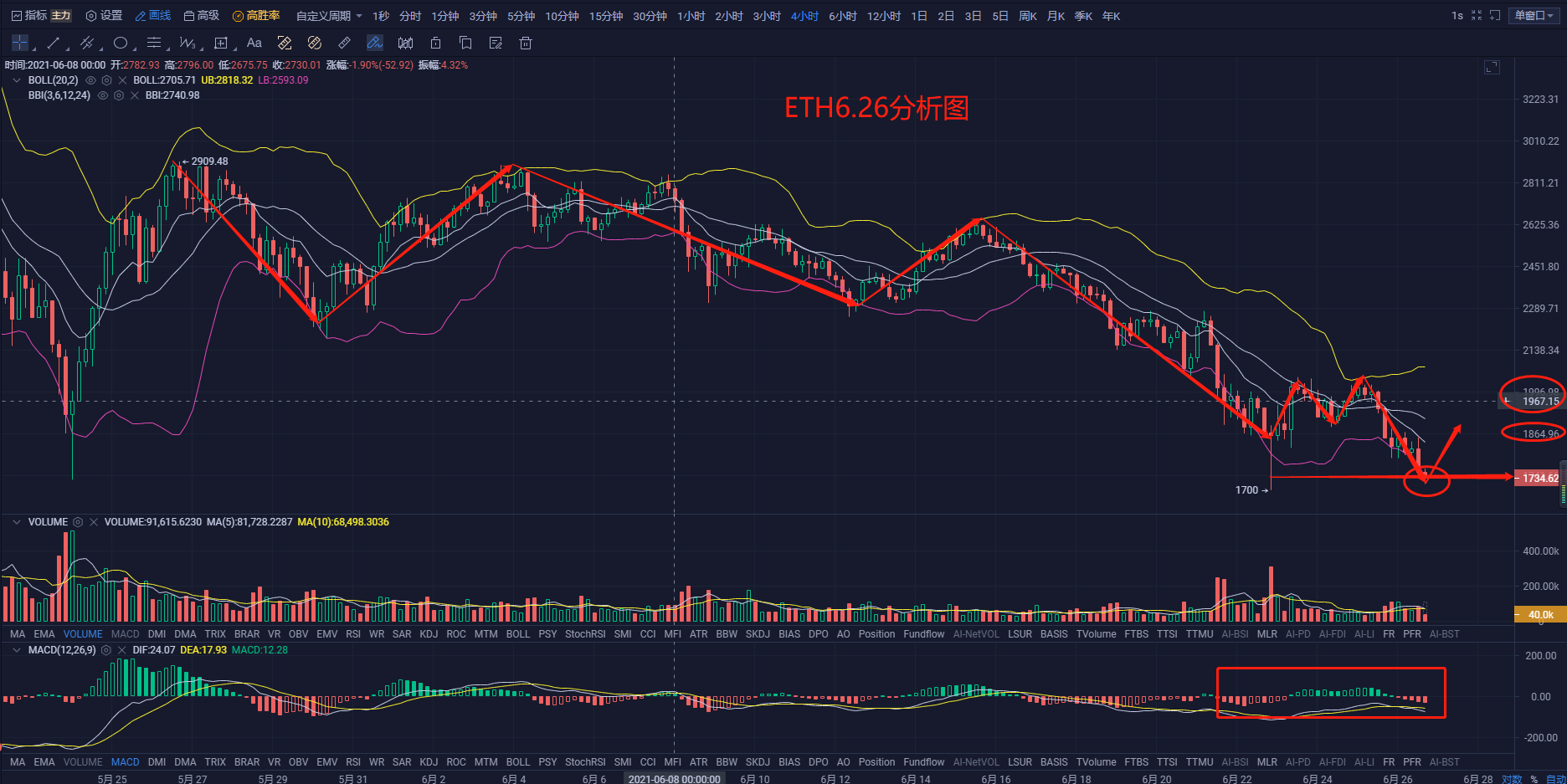Remove the BBI indicator with its X
Viewport: 1567px width, 784px height.
pos(135,95)
